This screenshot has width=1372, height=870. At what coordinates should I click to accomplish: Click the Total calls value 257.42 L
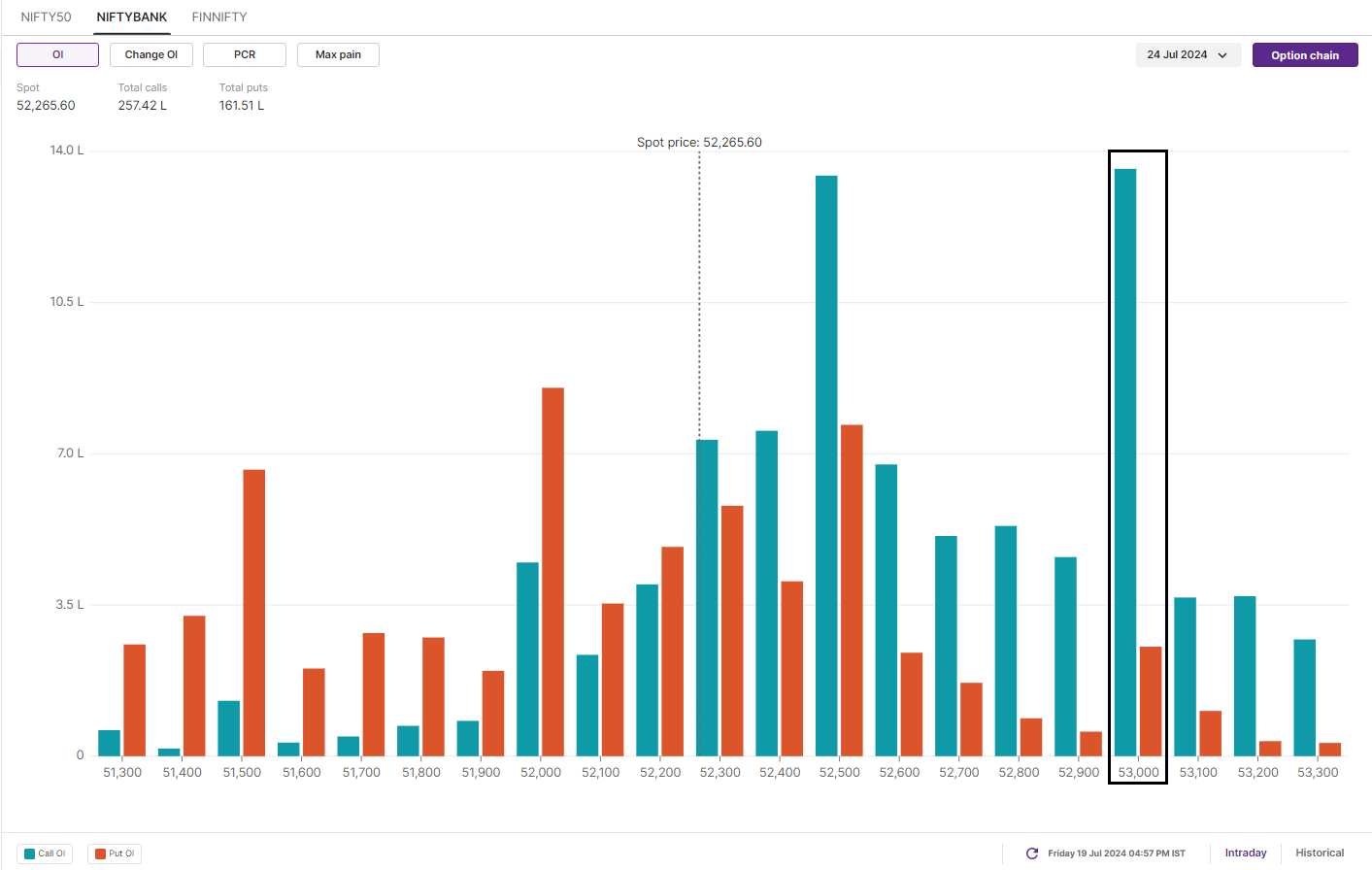[x=143, y=105]
